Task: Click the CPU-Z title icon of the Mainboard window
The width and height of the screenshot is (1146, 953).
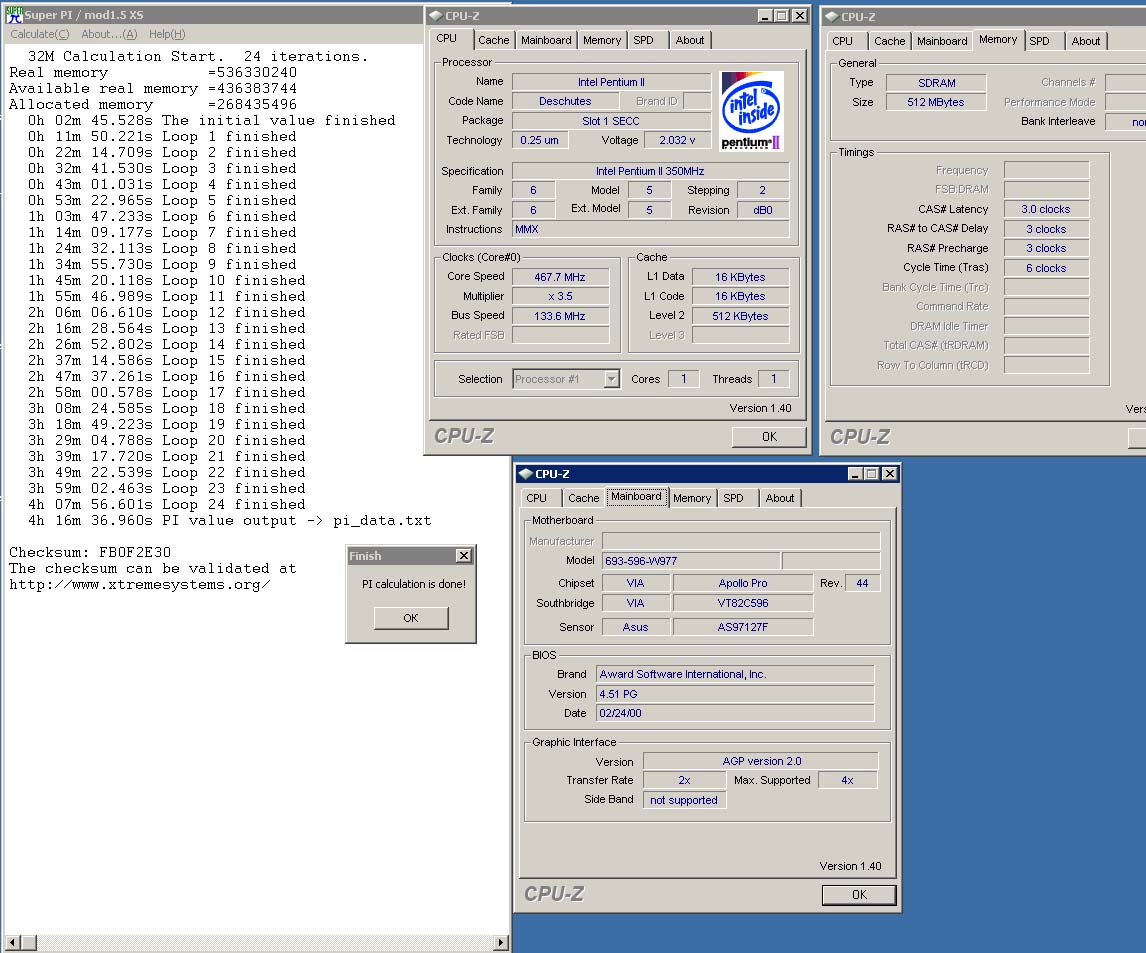Action: pos(525,474)
